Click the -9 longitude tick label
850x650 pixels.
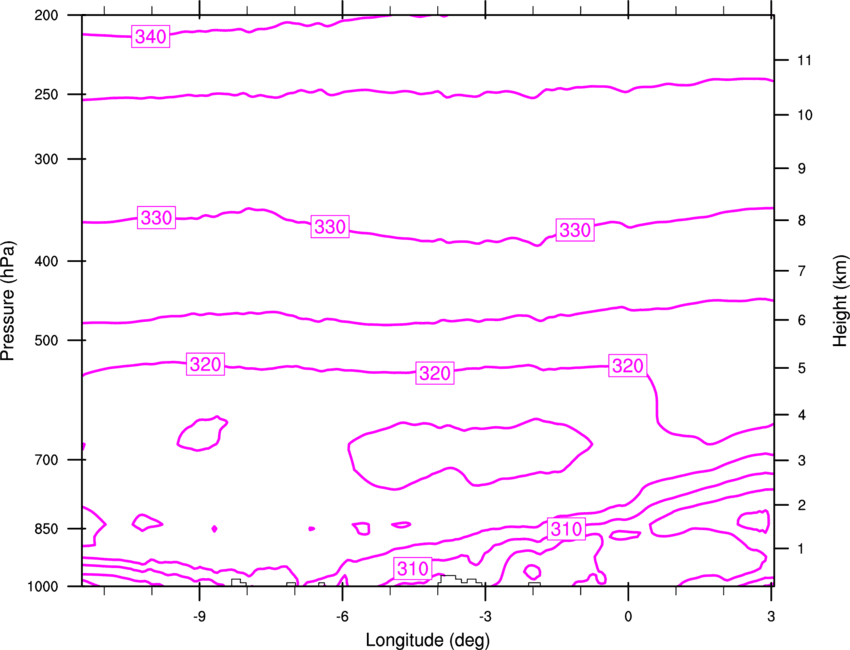(199, 616)
